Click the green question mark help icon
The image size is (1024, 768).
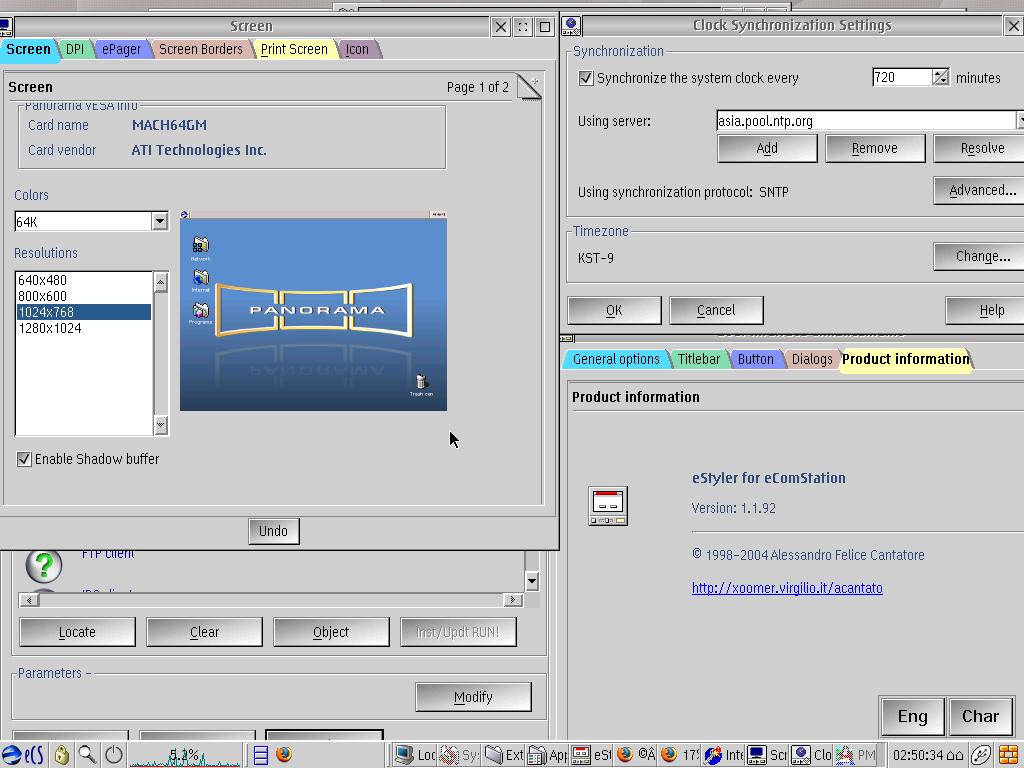click(44, 565)
